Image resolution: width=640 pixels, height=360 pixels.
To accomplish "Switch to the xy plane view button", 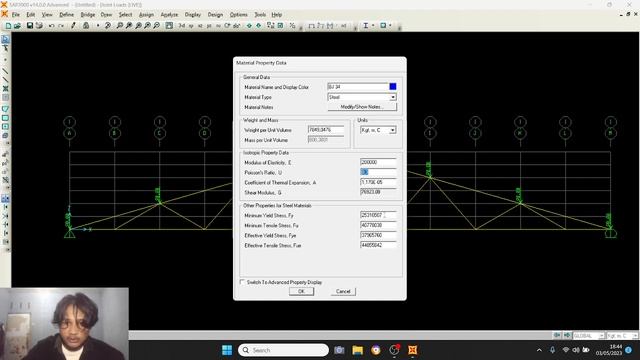I will (191, 26).
